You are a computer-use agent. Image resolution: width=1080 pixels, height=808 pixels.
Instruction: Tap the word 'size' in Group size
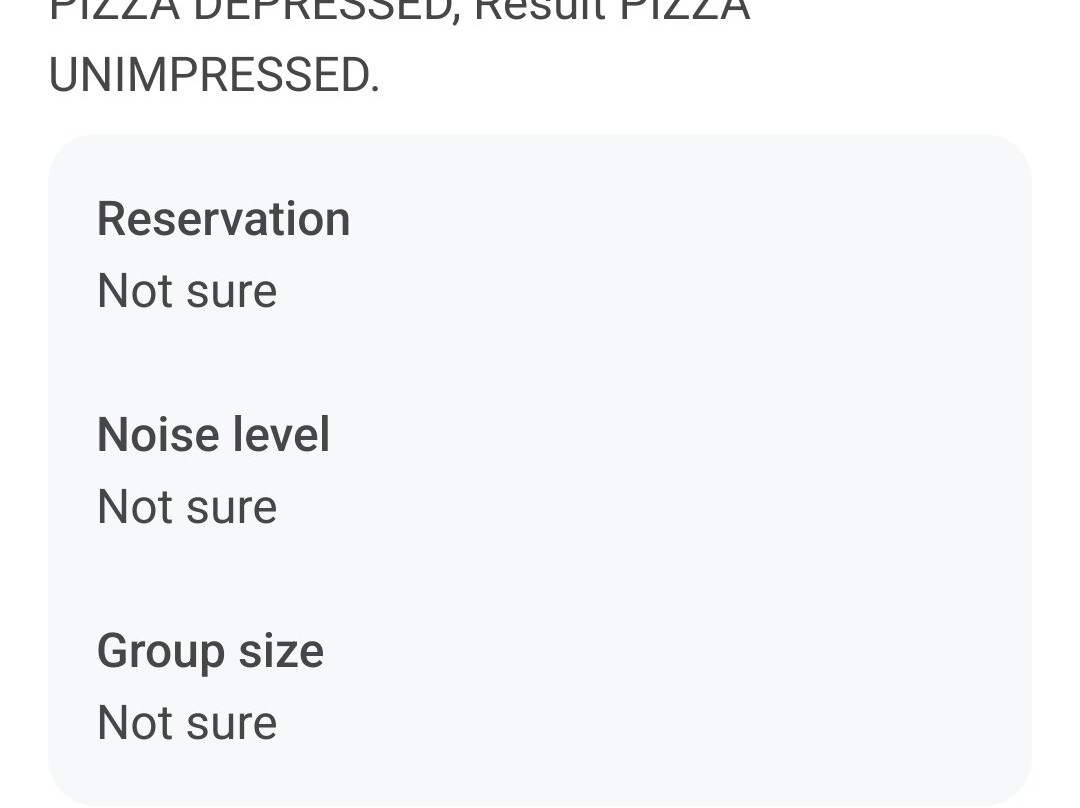coord(281,651)
